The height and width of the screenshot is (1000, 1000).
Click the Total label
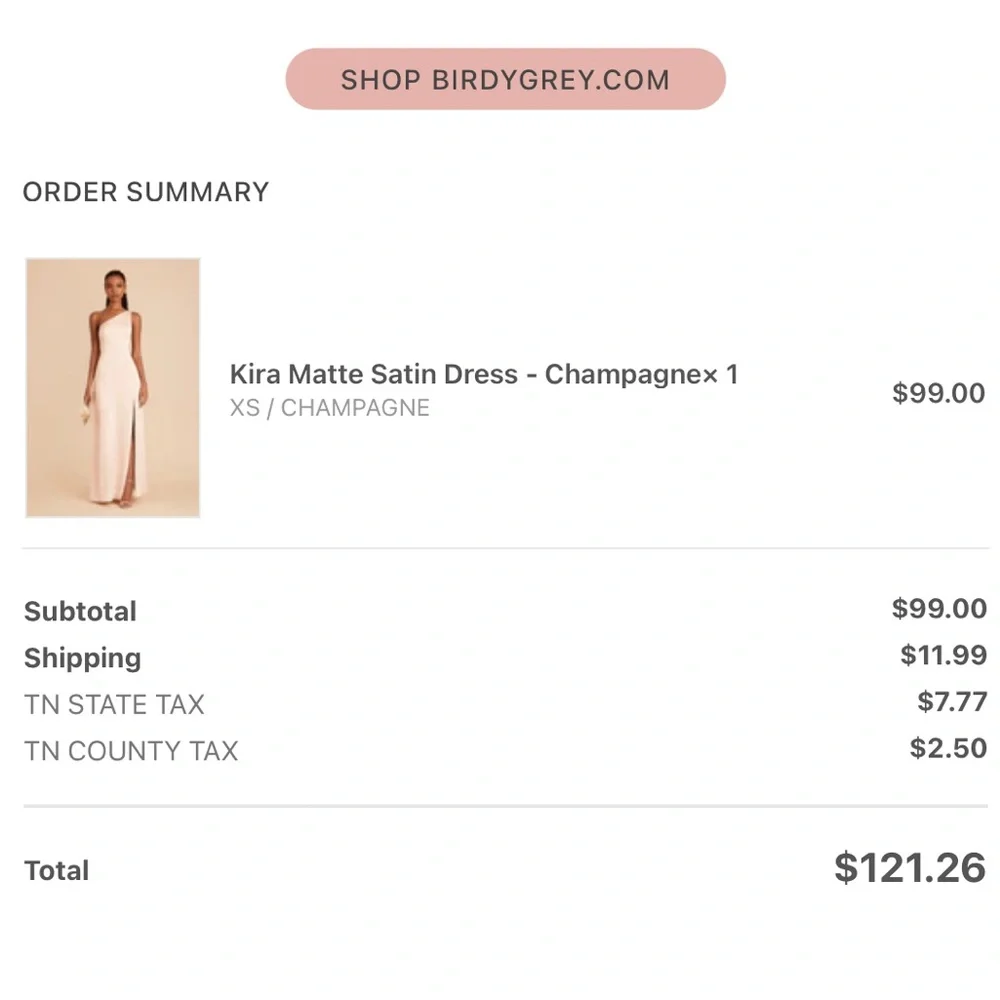[56, 871]
